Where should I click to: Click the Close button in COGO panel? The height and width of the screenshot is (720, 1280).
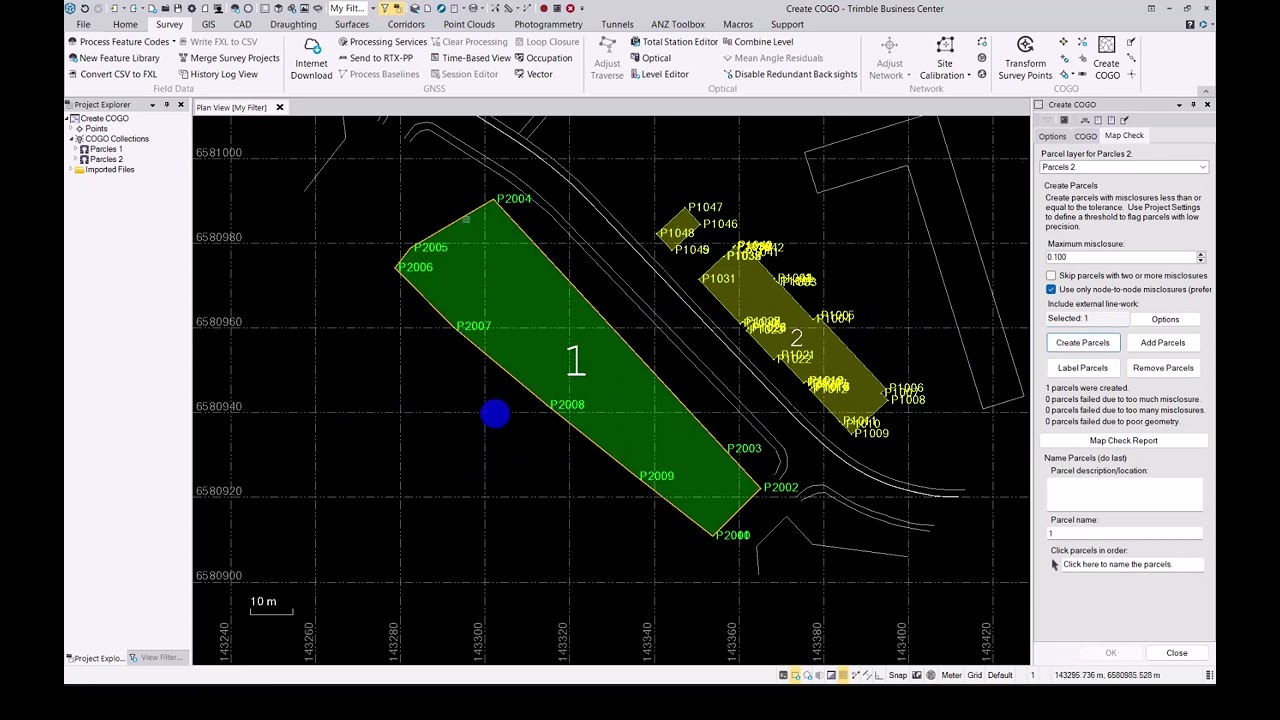coord(1176,653)
